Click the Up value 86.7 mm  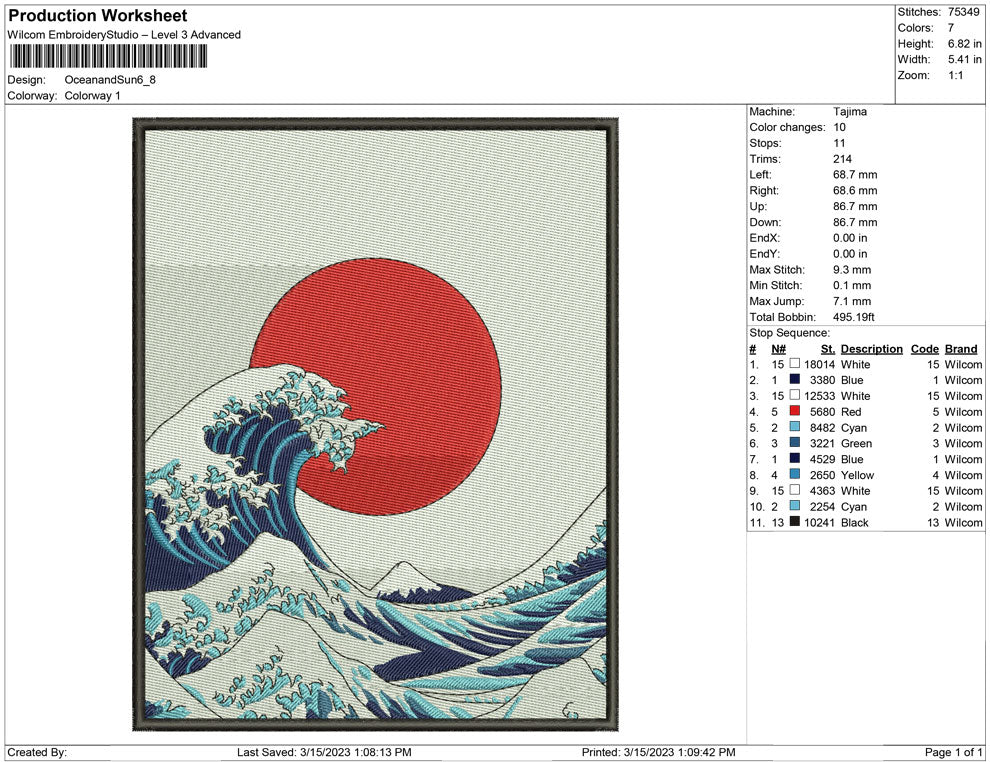[x=855, y=206]
